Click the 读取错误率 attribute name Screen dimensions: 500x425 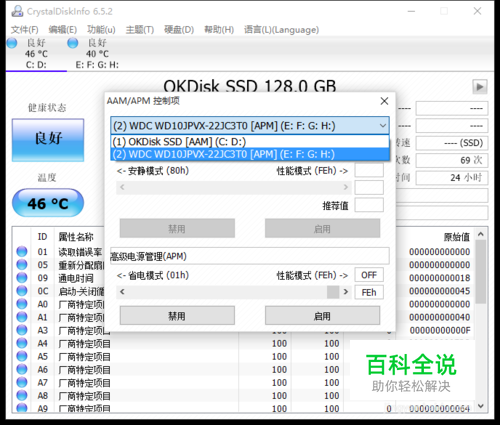tap(80, 252)
